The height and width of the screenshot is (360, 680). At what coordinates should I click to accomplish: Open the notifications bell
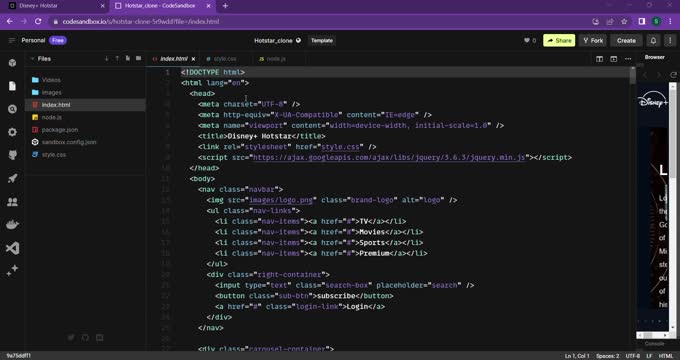(x=653, y=40)
